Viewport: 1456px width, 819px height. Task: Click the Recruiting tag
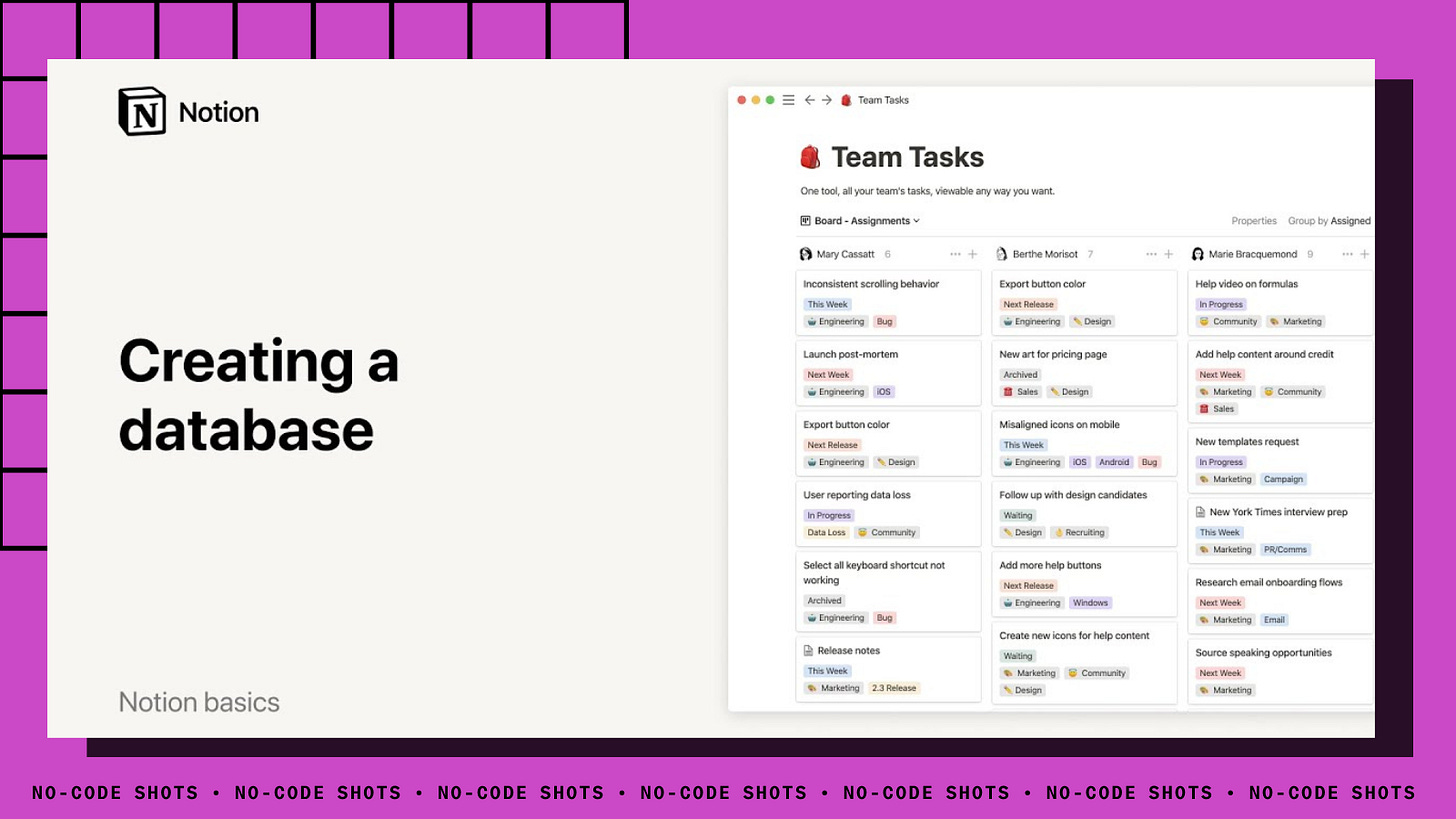tap(1079, 533)
